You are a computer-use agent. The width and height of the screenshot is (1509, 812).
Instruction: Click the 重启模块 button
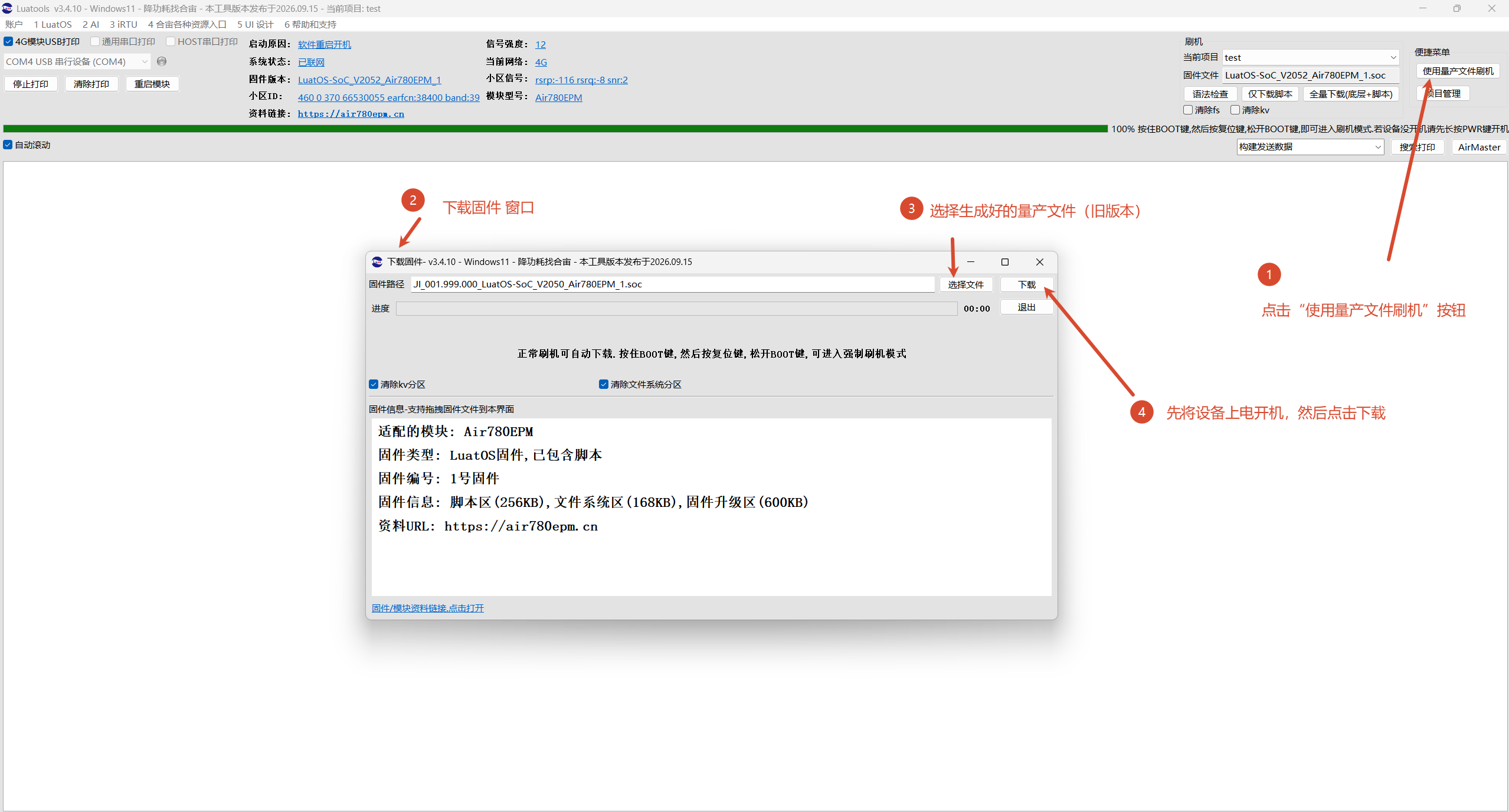point(152,84)
